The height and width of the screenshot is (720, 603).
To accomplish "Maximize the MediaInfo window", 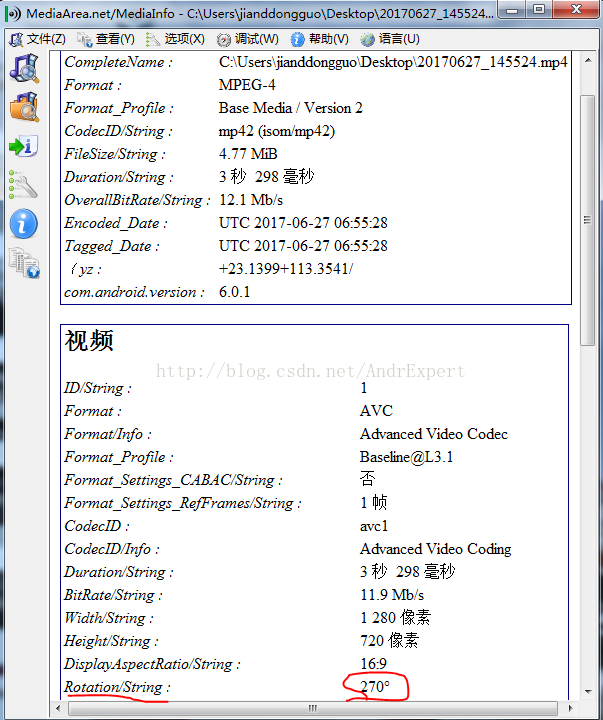I will (539, 9).
